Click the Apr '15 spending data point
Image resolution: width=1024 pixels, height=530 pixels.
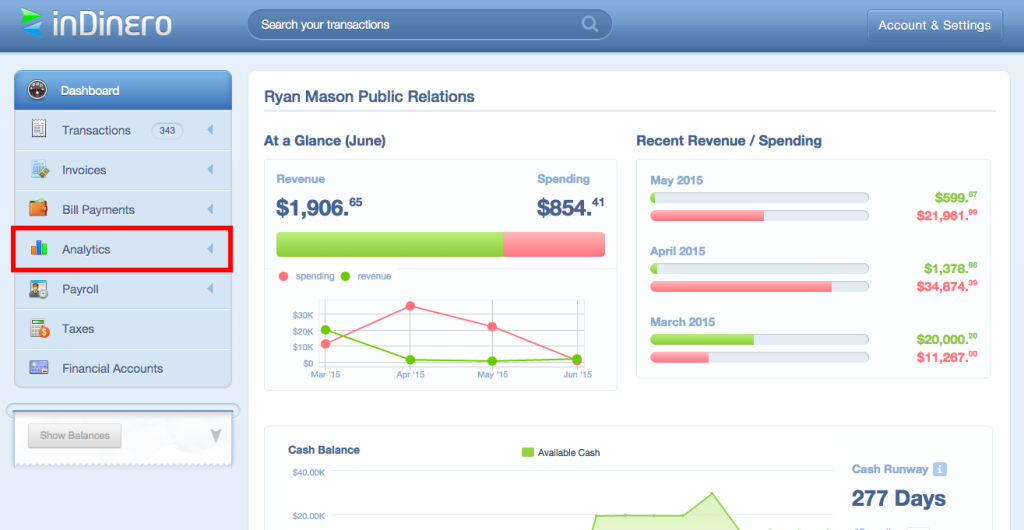click(410, 305)
